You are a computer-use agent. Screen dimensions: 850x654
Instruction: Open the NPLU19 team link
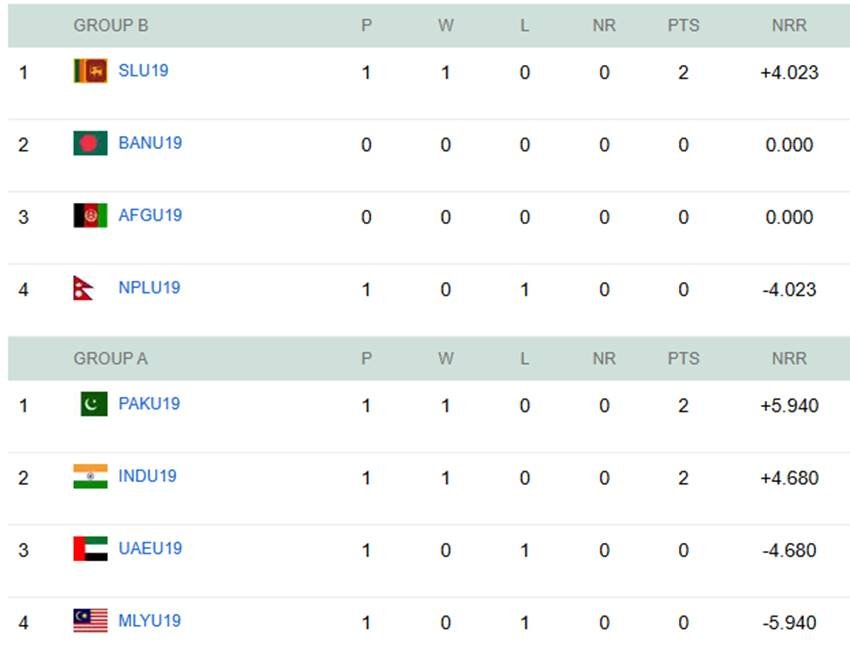[149, 288]
